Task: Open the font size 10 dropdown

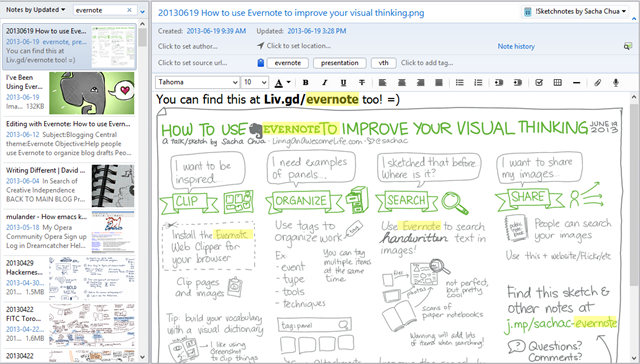Action: 255,82
